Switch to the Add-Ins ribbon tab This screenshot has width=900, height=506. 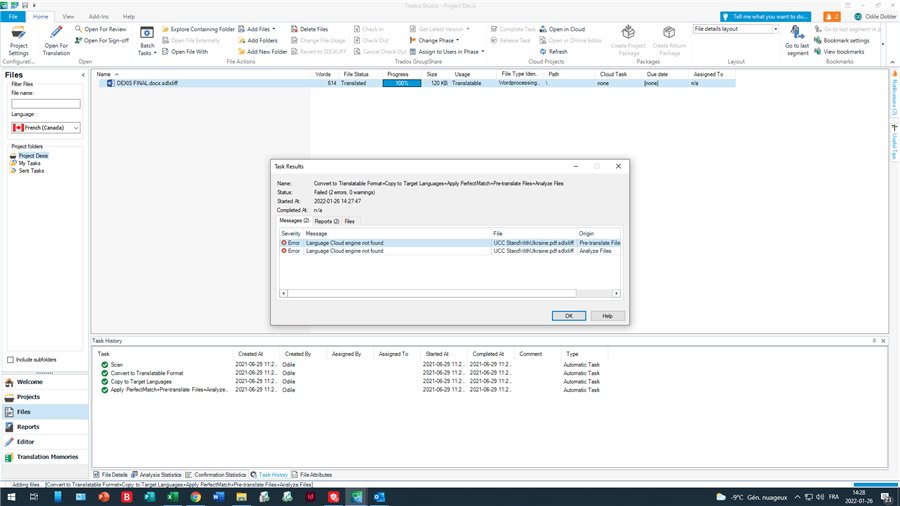click(98, 17)
